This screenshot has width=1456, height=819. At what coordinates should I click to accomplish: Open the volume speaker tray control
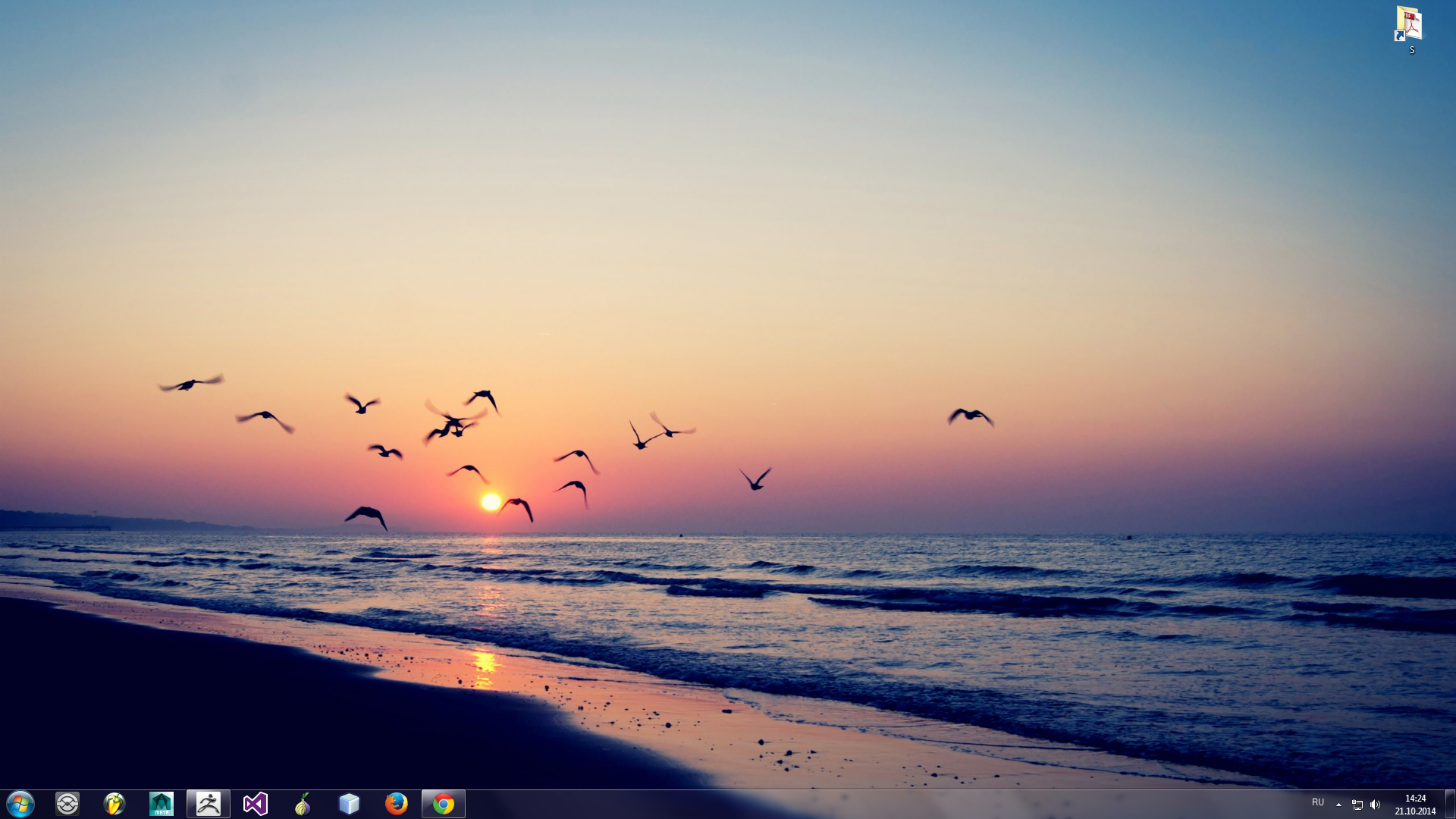pos(1376,805)
